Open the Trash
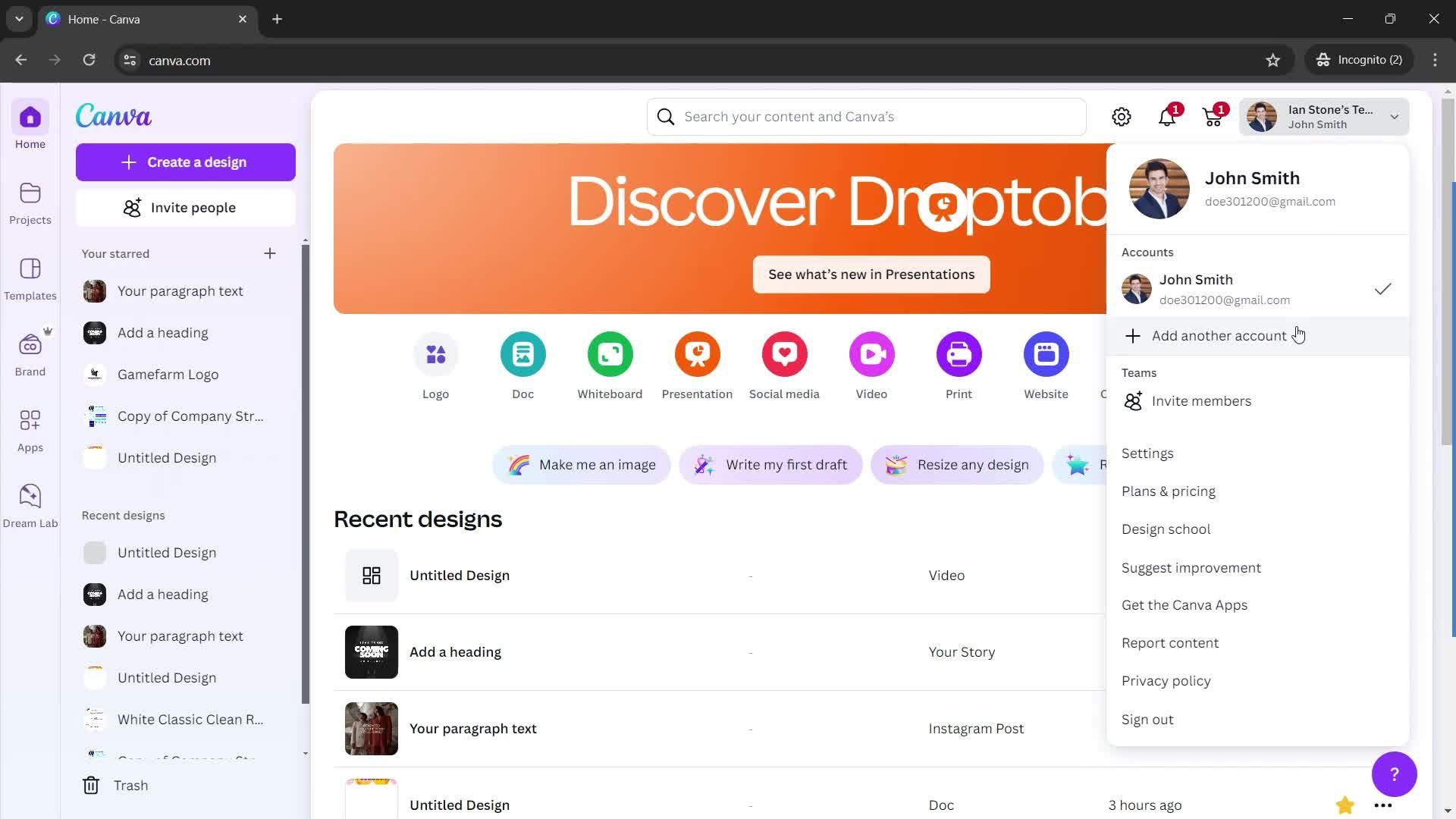Viewport: 1456px width, 819px height. 115,786
